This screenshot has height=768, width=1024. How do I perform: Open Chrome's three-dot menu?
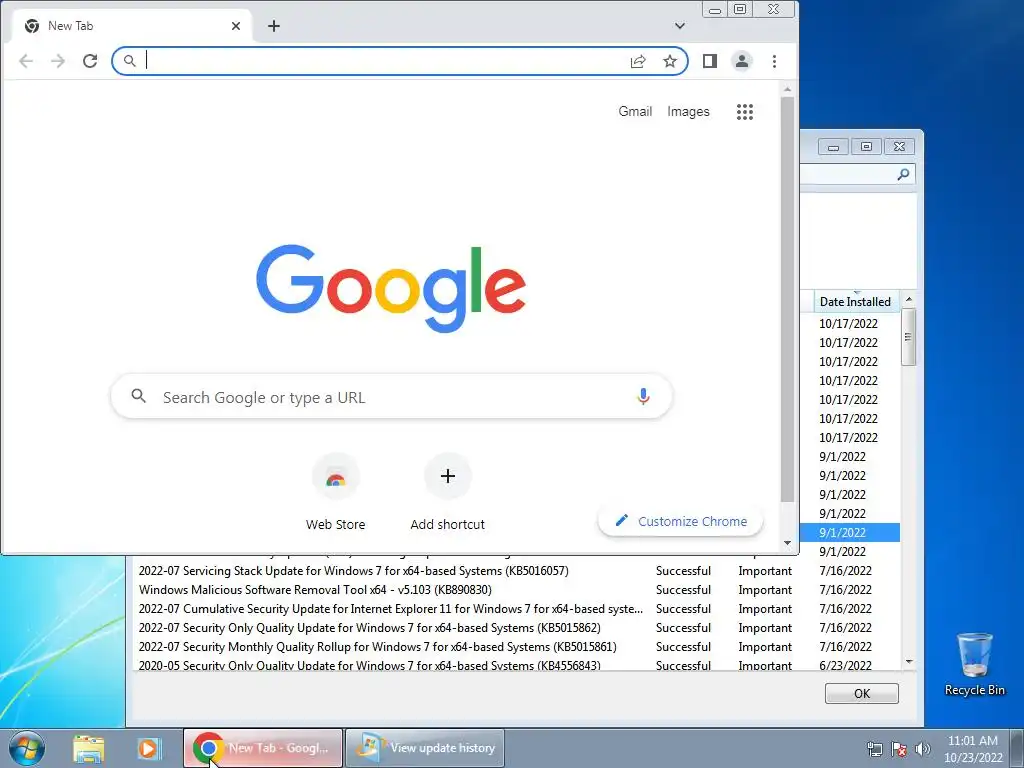click(775, 61)
